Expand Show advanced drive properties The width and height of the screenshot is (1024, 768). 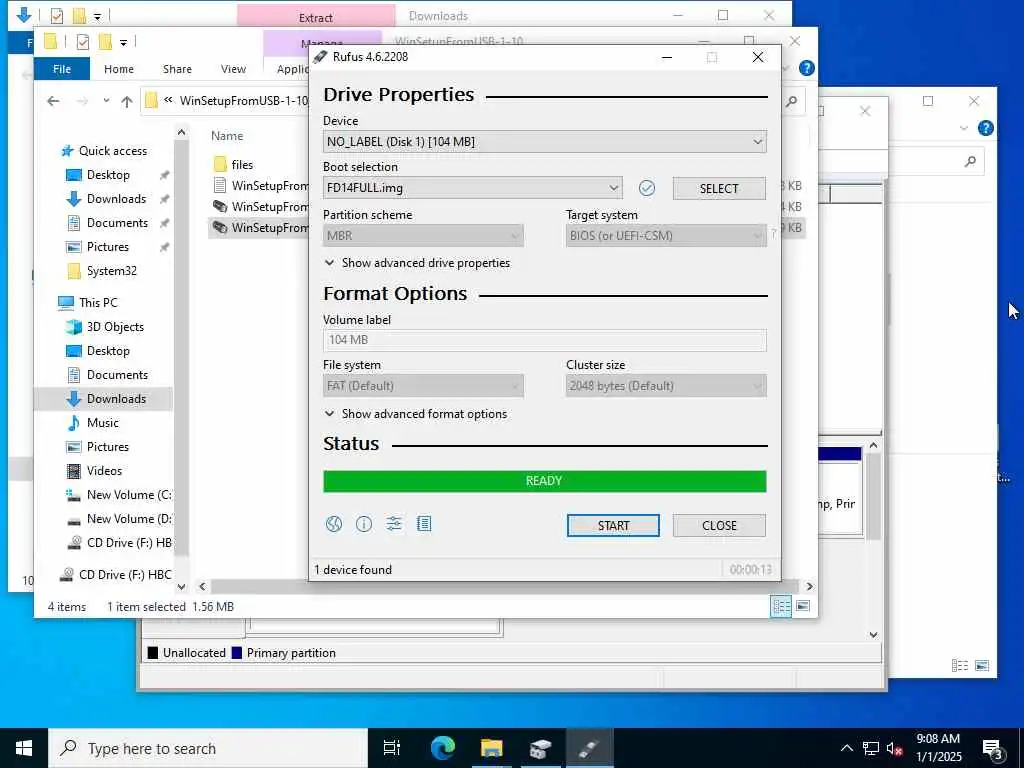click(x=417, y=263)
